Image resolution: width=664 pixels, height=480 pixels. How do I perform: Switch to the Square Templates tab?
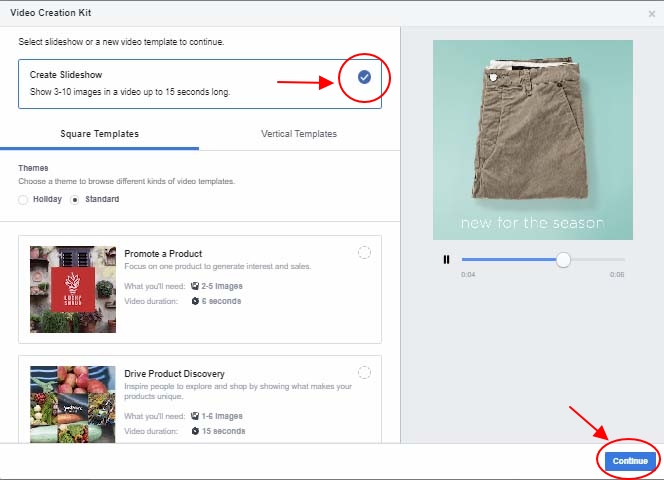coord(99,134)
